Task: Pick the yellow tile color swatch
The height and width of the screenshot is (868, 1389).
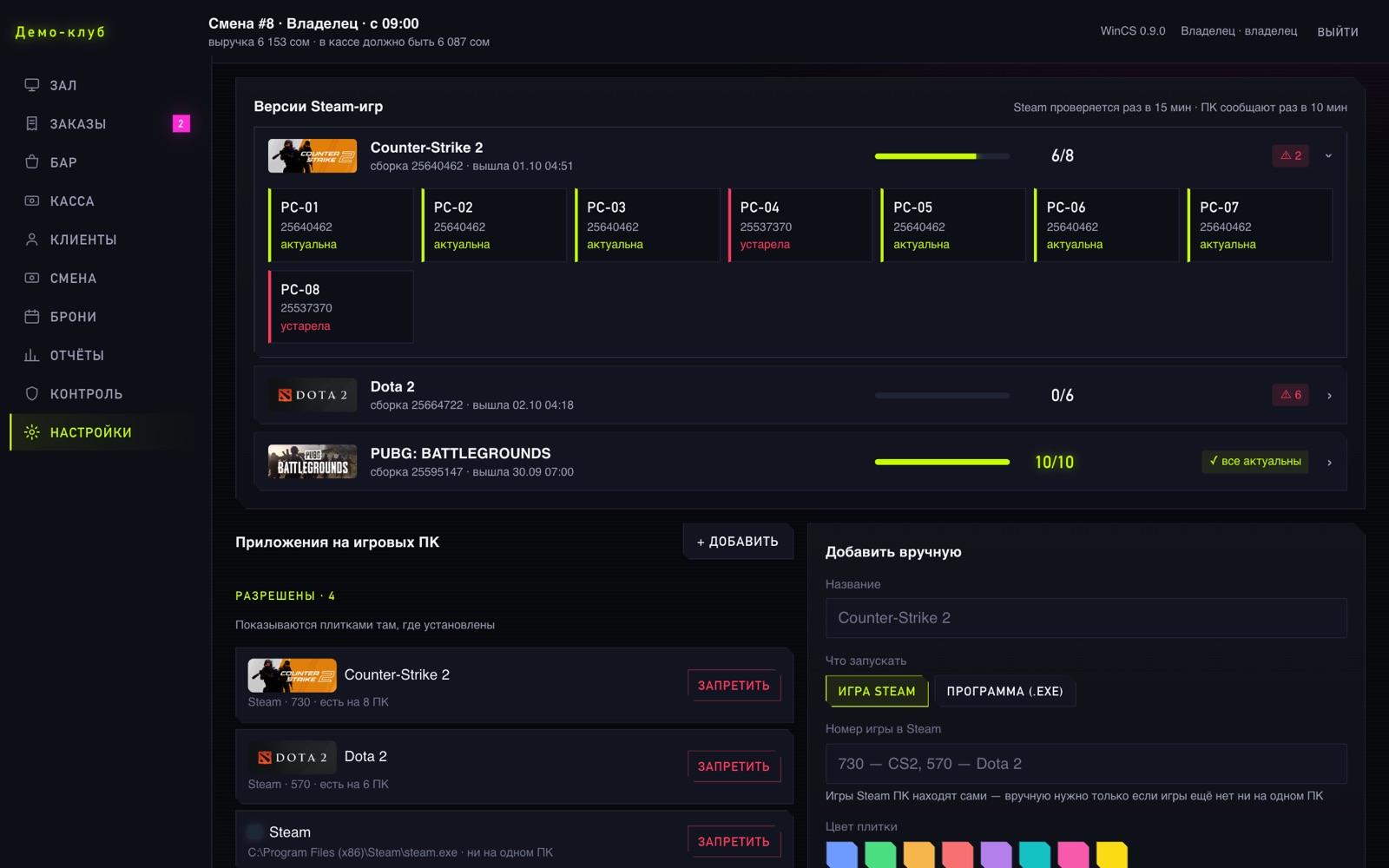Action: coord(1112,855)
